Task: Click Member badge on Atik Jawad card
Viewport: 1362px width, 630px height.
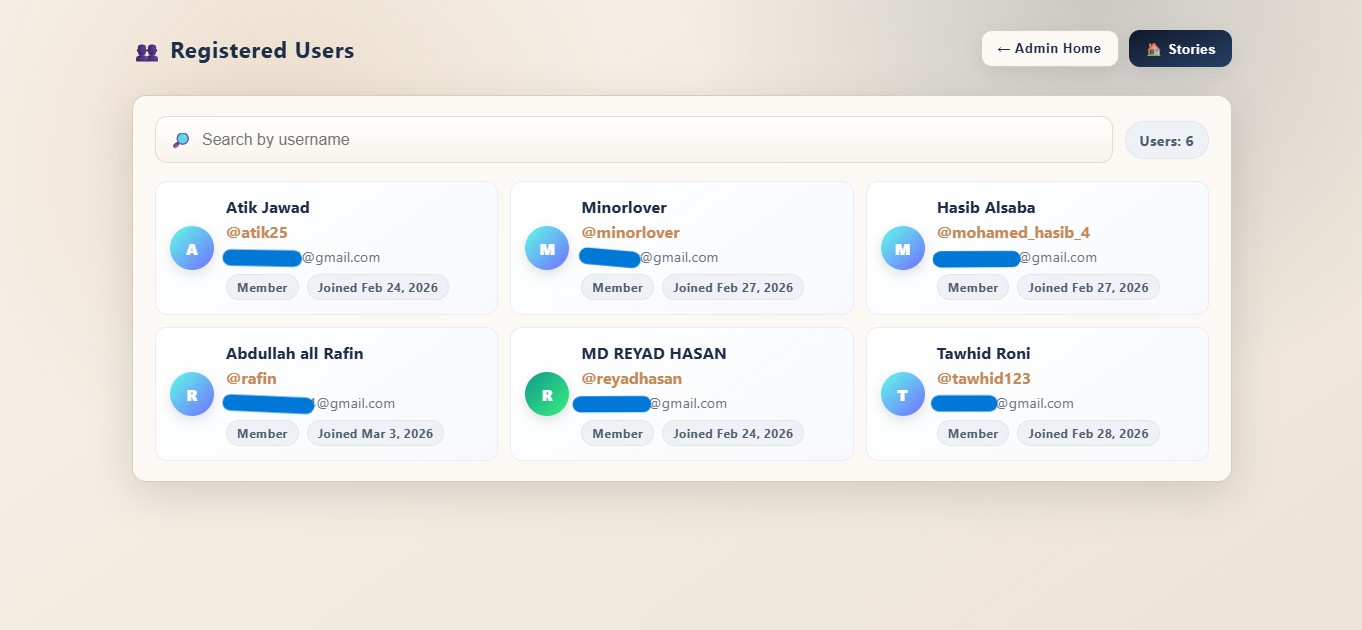Action: [262, 287]
